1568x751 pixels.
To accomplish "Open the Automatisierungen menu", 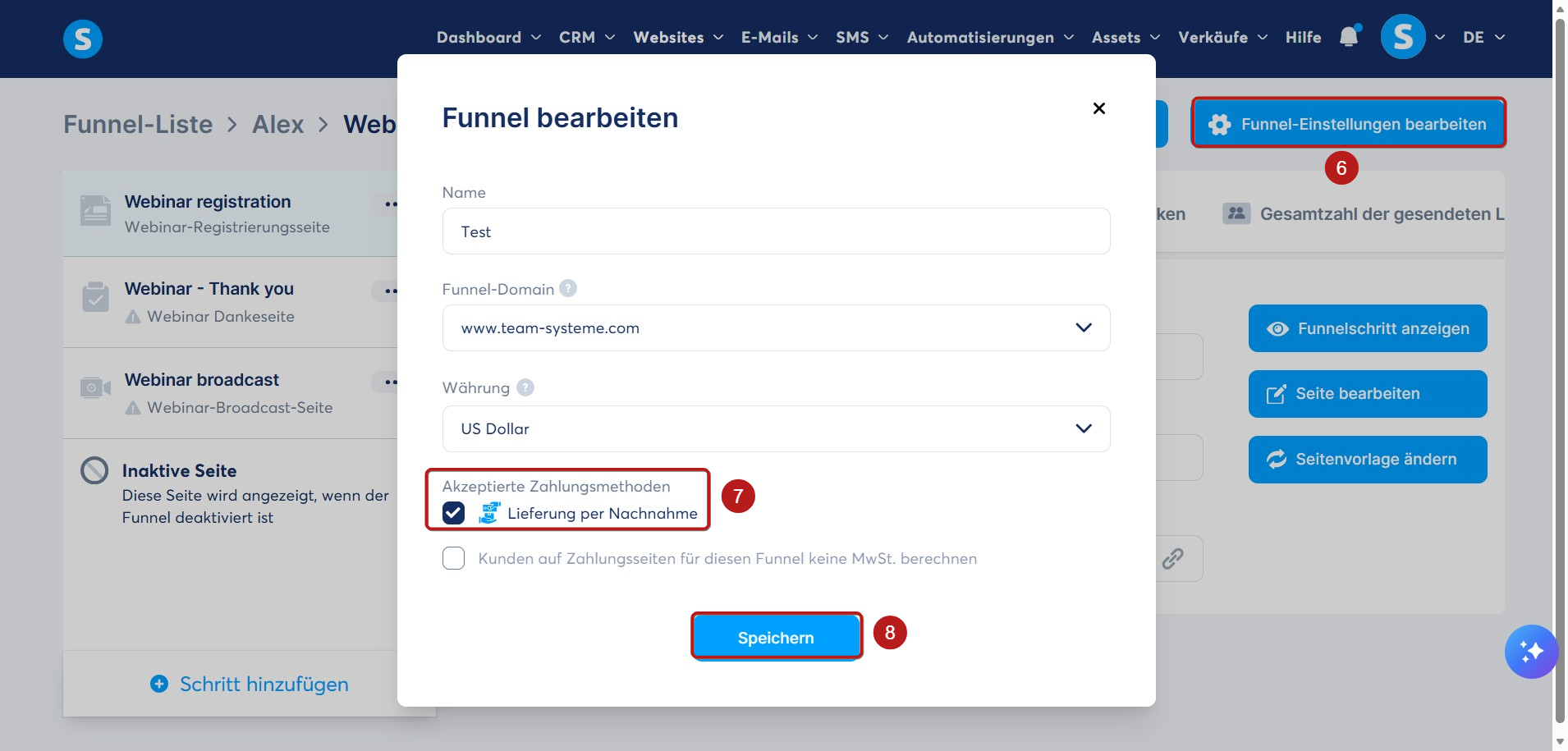I will pos(990,37).
